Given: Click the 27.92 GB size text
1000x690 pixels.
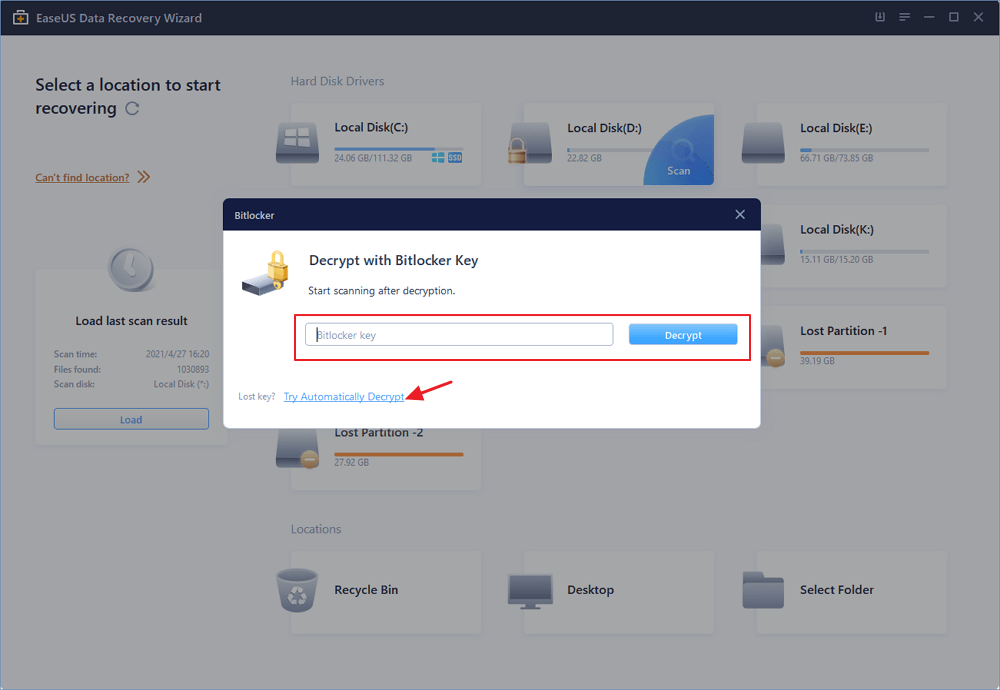Looking at the screenshot, I should click(x=351, y=462).
